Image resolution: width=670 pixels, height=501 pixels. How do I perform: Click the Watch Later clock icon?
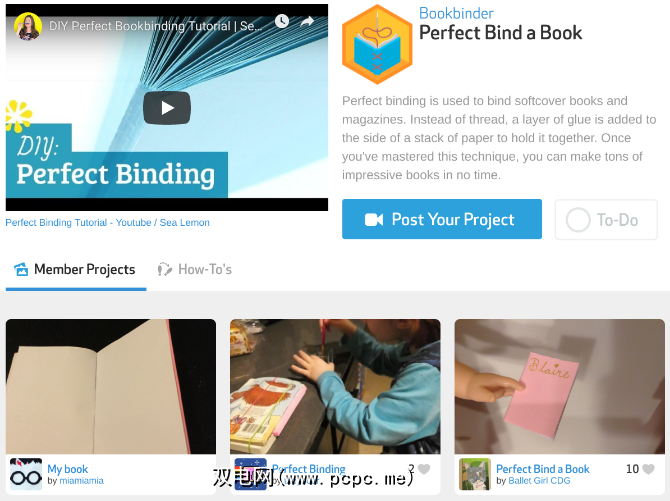coord(282,21)
